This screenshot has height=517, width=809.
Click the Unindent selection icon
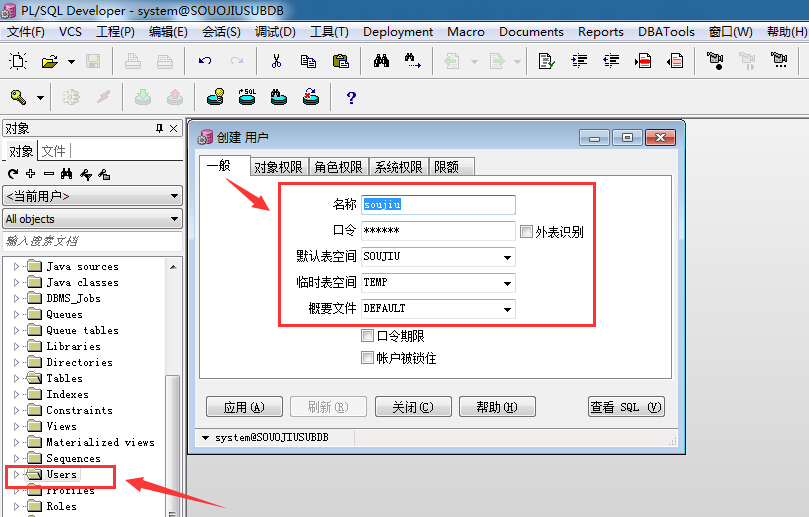tap(611, 61)
